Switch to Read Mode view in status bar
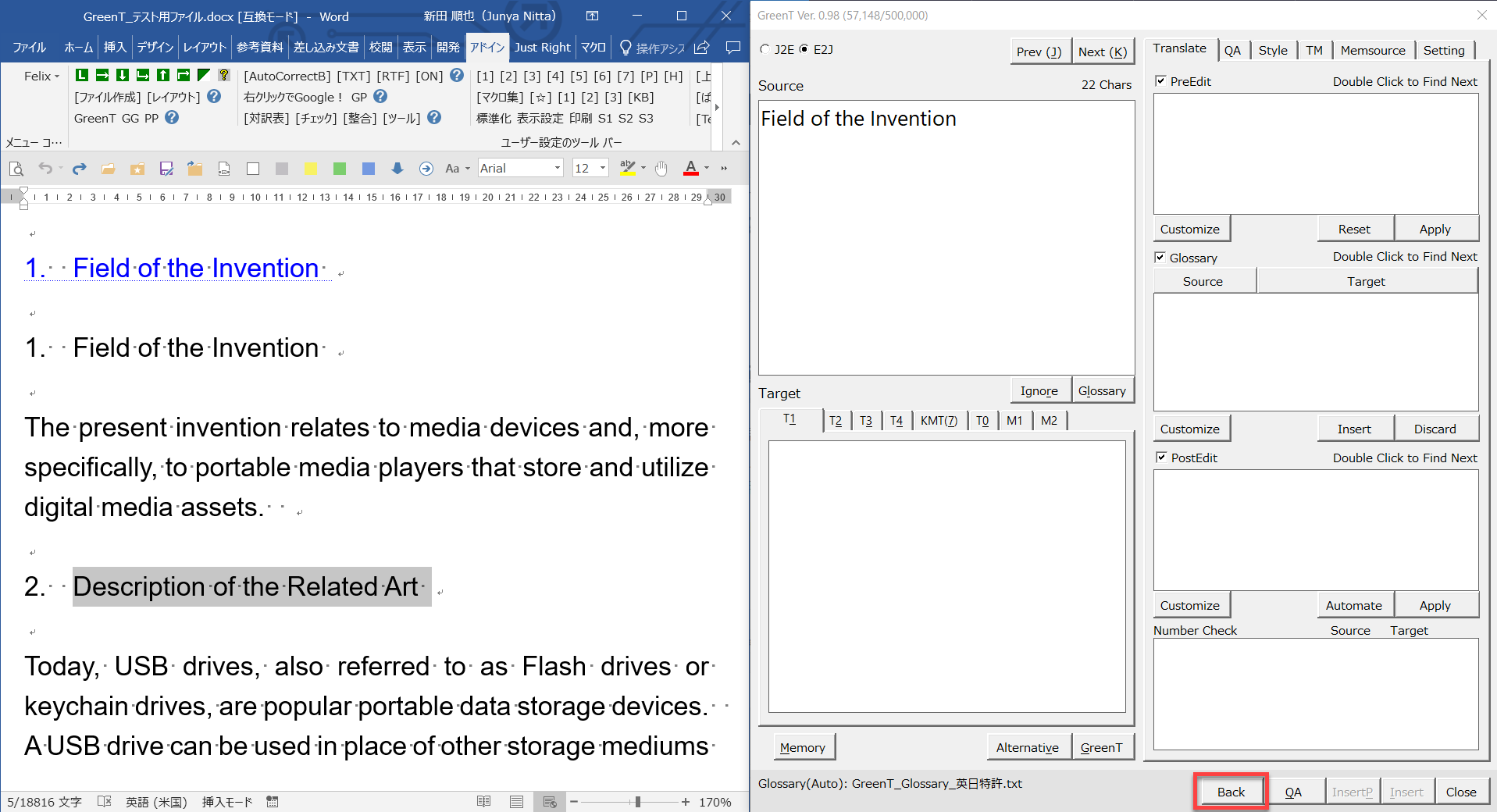 pyautogui.click(x=484, y=802)
